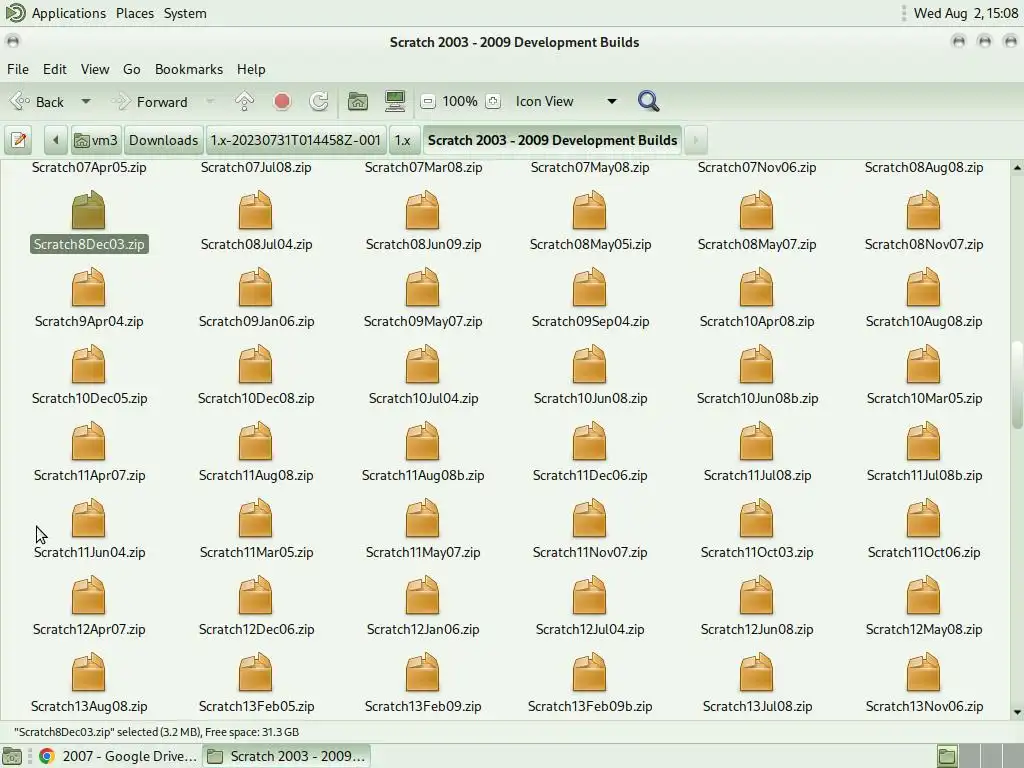The width and height of the screenshot is (1024, 768).
Task: Click the red Stop loading icon
Action: [282, 101]
